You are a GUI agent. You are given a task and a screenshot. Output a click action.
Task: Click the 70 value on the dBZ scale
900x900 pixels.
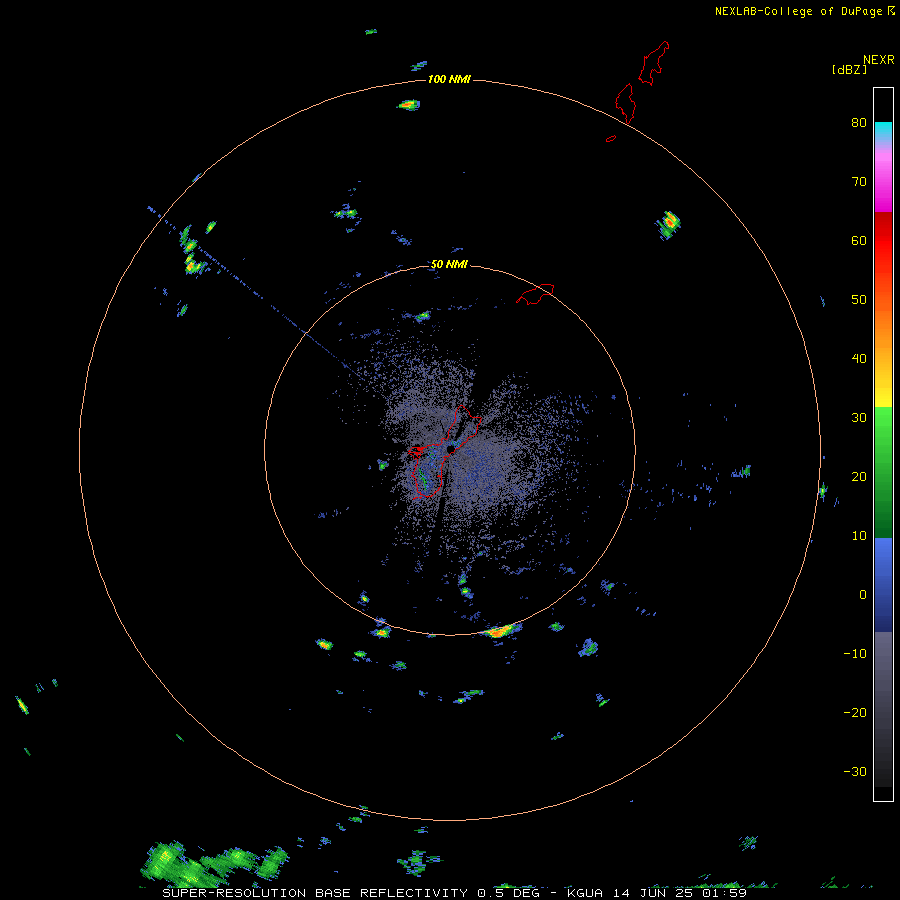(859, 181)
